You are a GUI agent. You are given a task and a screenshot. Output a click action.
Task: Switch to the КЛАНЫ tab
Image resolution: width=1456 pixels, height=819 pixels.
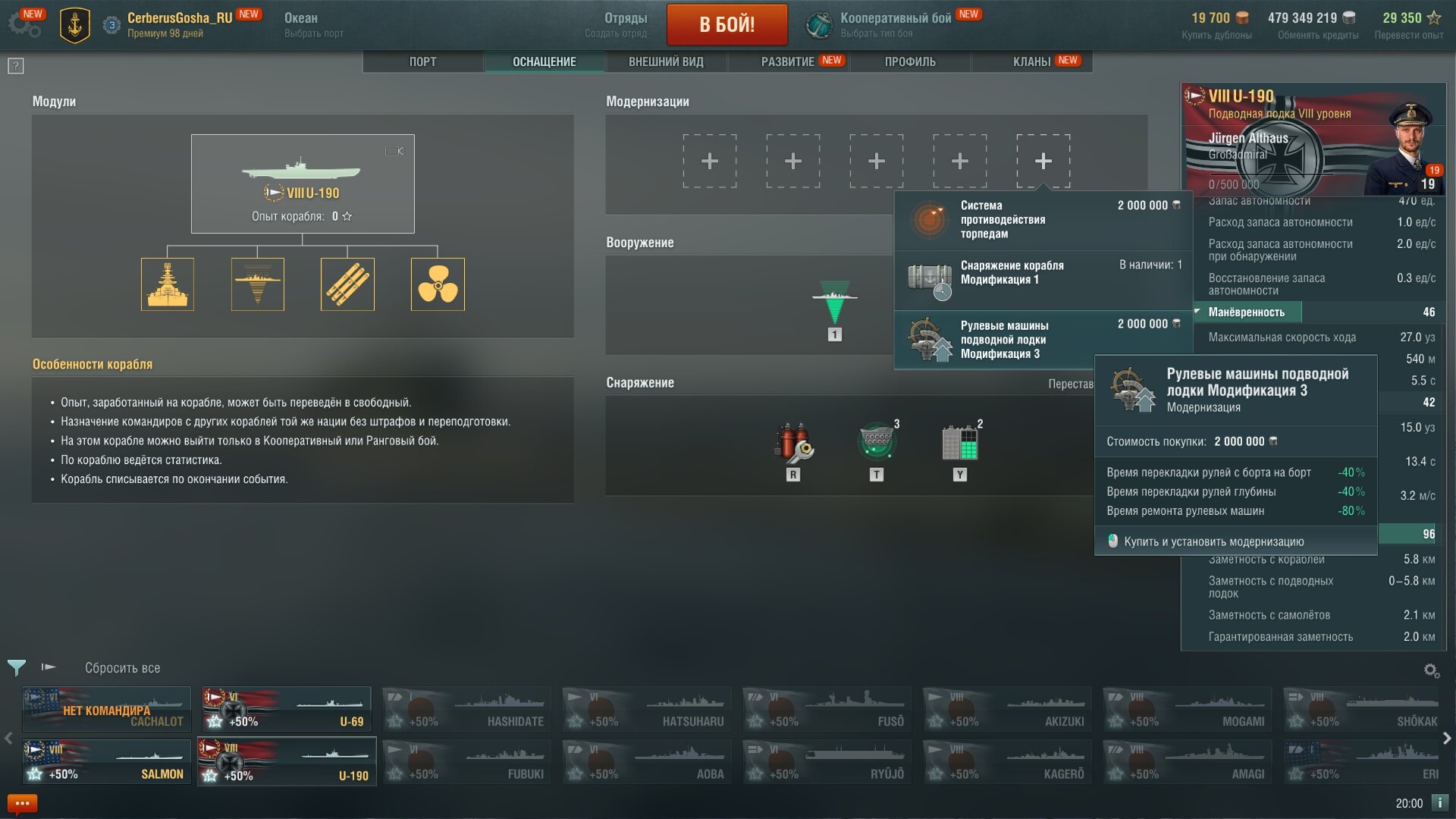click(1032, 61)
